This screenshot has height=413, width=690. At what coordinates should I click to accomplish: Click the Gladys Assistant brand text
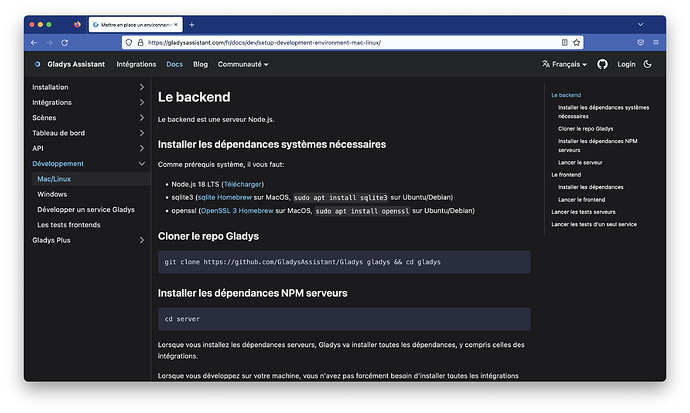coord(76,64)
